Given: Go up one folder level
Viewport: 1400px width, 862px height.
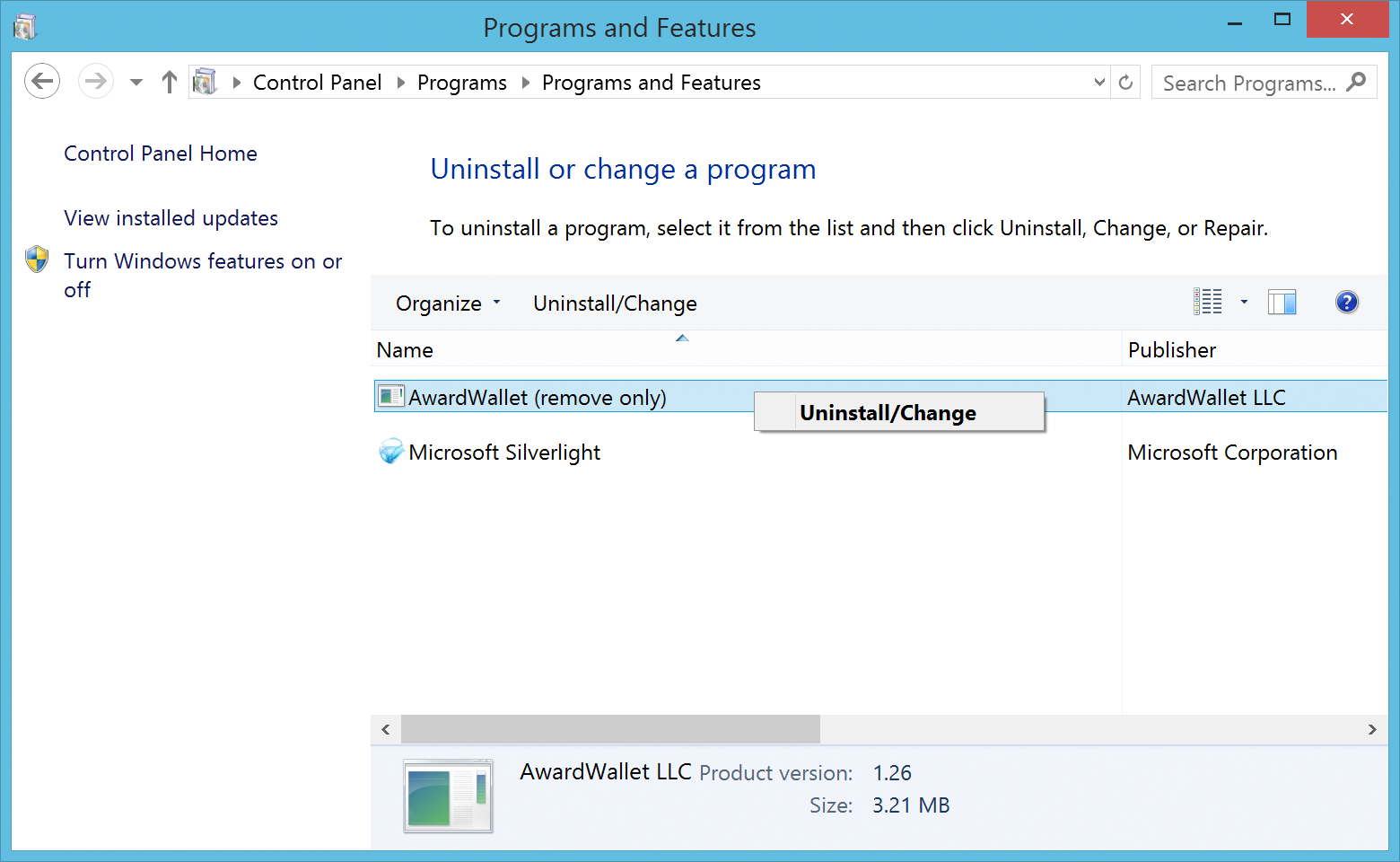Looking at the screenshot, I should pyautogui.click(x=170, y=83).
